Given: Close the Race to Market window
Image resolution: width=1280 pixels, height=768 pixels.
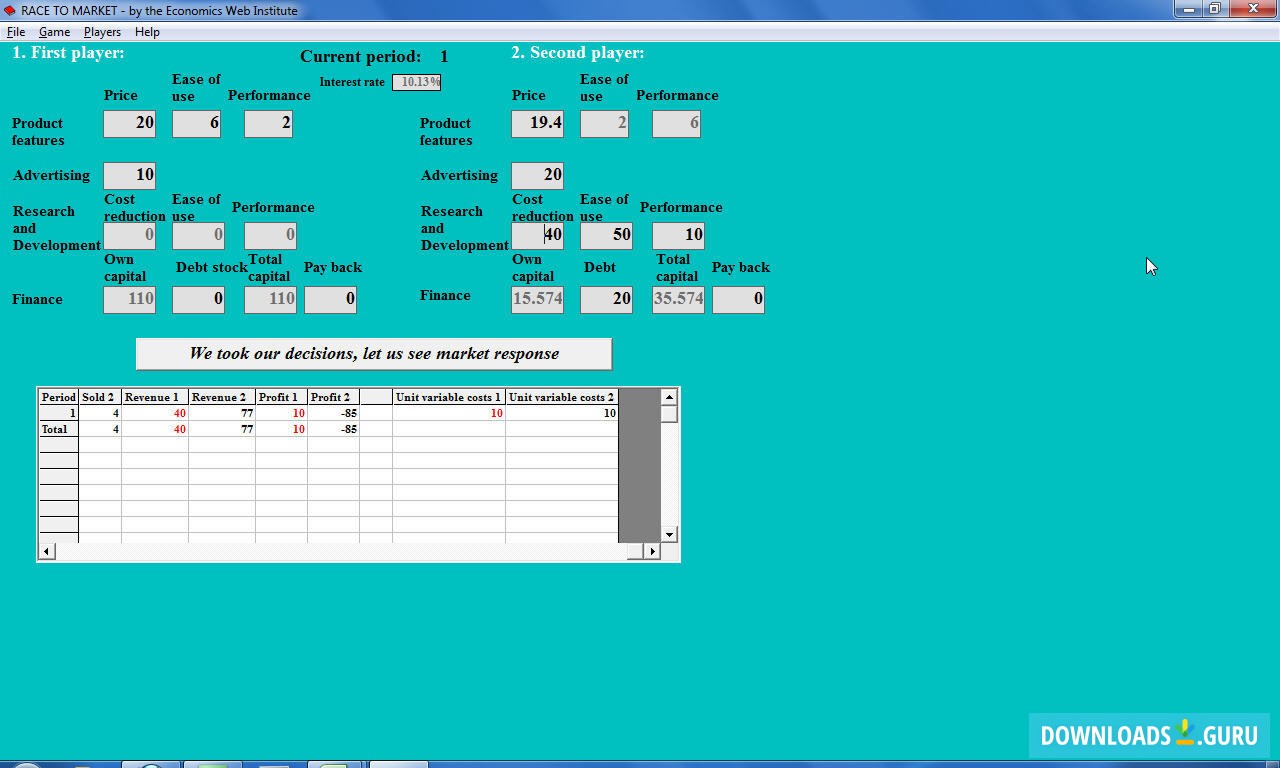Looking at the screenshot, I should [1253, 9].
